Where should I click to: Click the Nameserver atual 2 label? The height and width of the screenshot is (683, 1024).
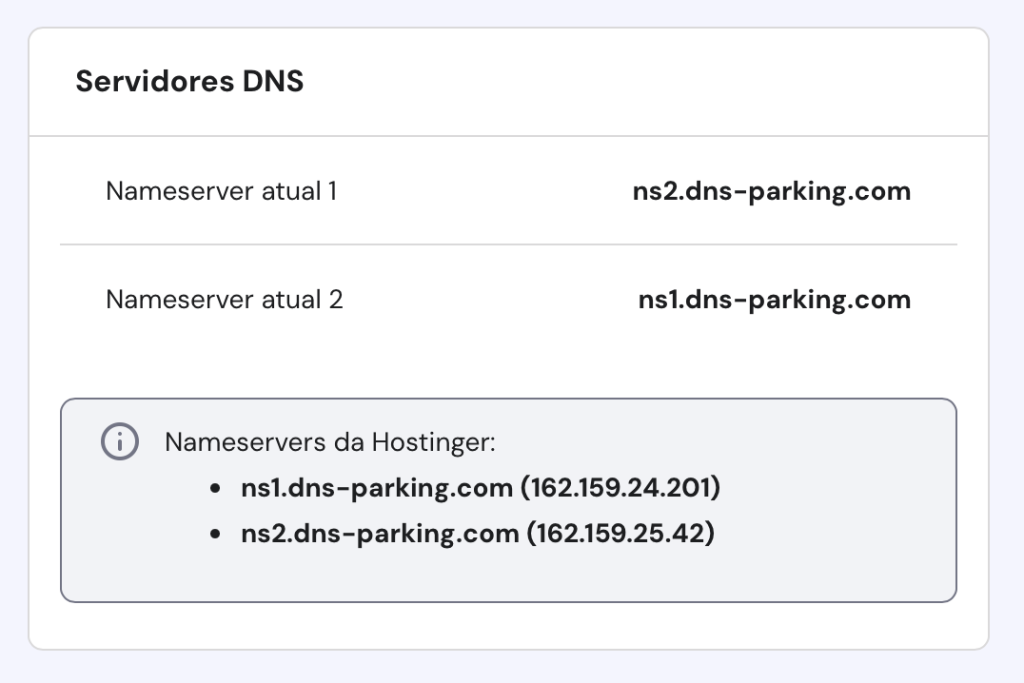(x=224, y=299)
